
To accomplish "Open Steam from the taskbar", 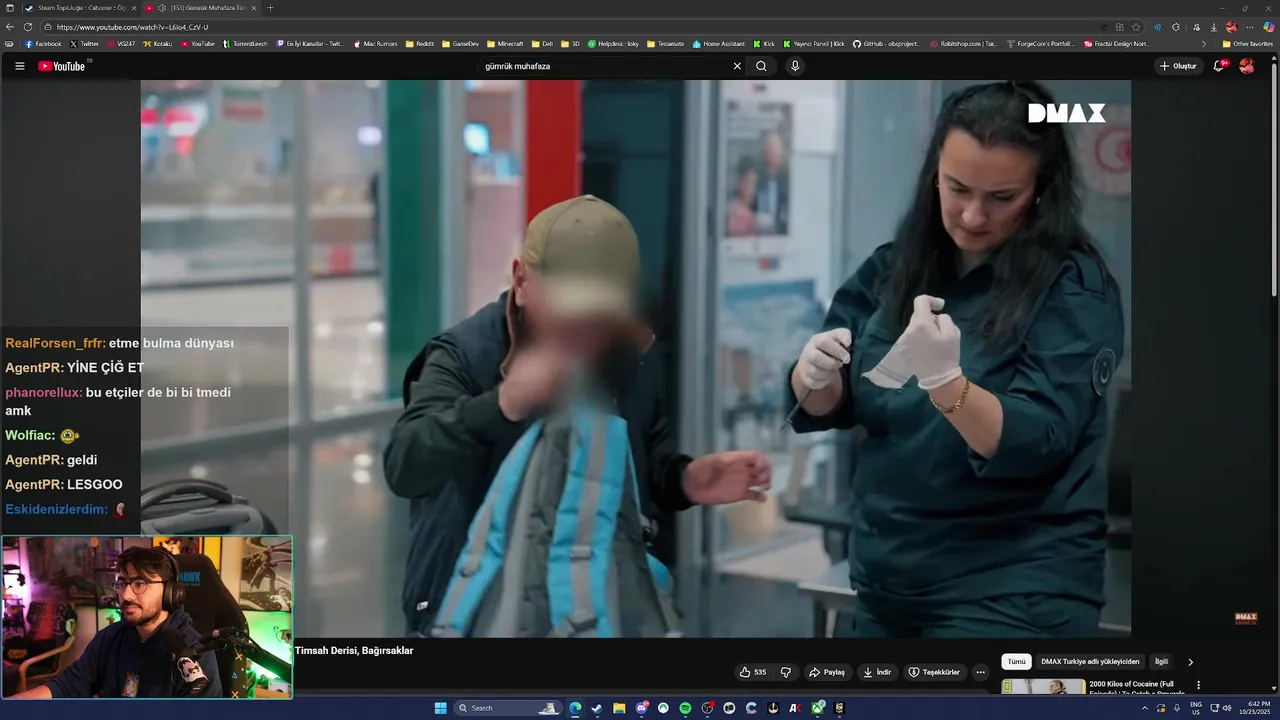I will point(597,708).
